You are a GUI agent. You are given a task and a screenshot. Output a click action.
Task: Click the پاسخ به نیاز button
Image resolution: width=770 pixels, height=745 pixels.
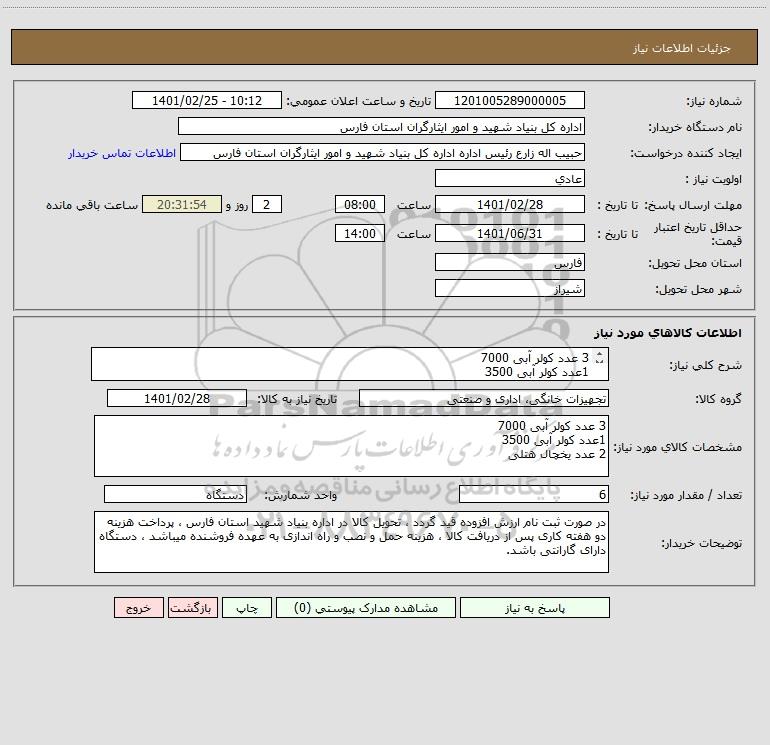(x=535, y=607)
